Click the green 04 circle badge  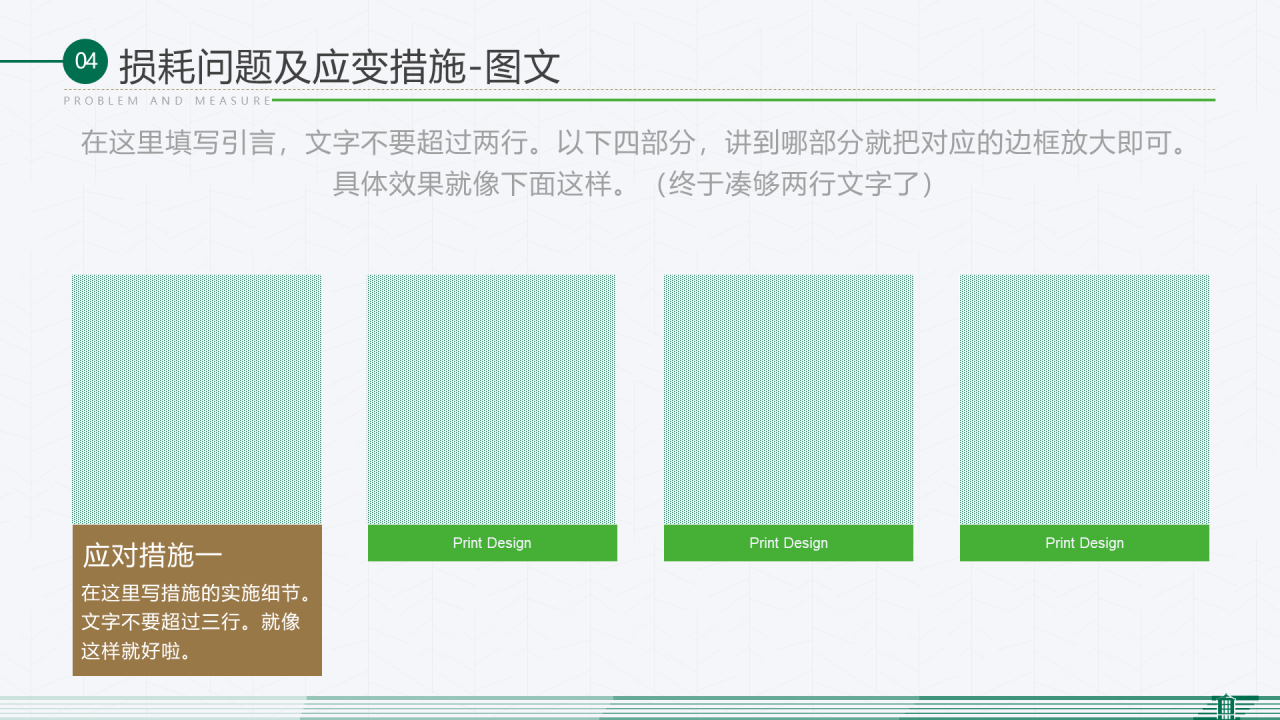click(x=86, y=61)
